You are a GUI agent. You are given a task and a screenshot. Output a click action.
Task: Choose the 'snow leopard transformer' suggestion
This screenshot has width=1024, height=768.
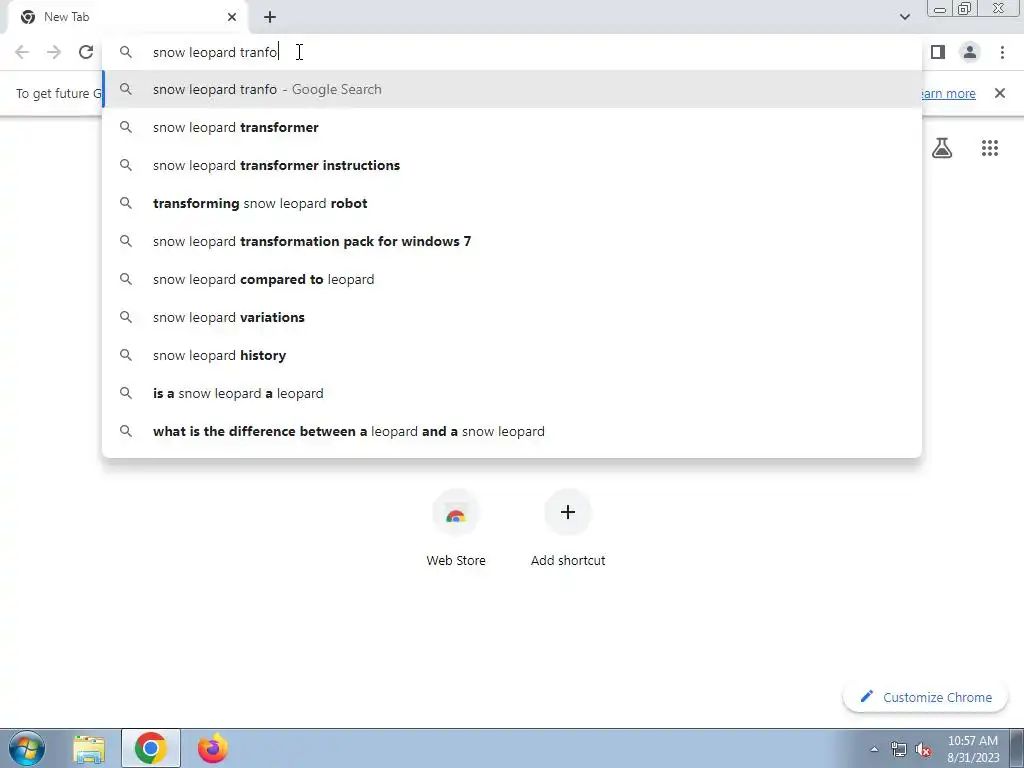click(512, 127)
